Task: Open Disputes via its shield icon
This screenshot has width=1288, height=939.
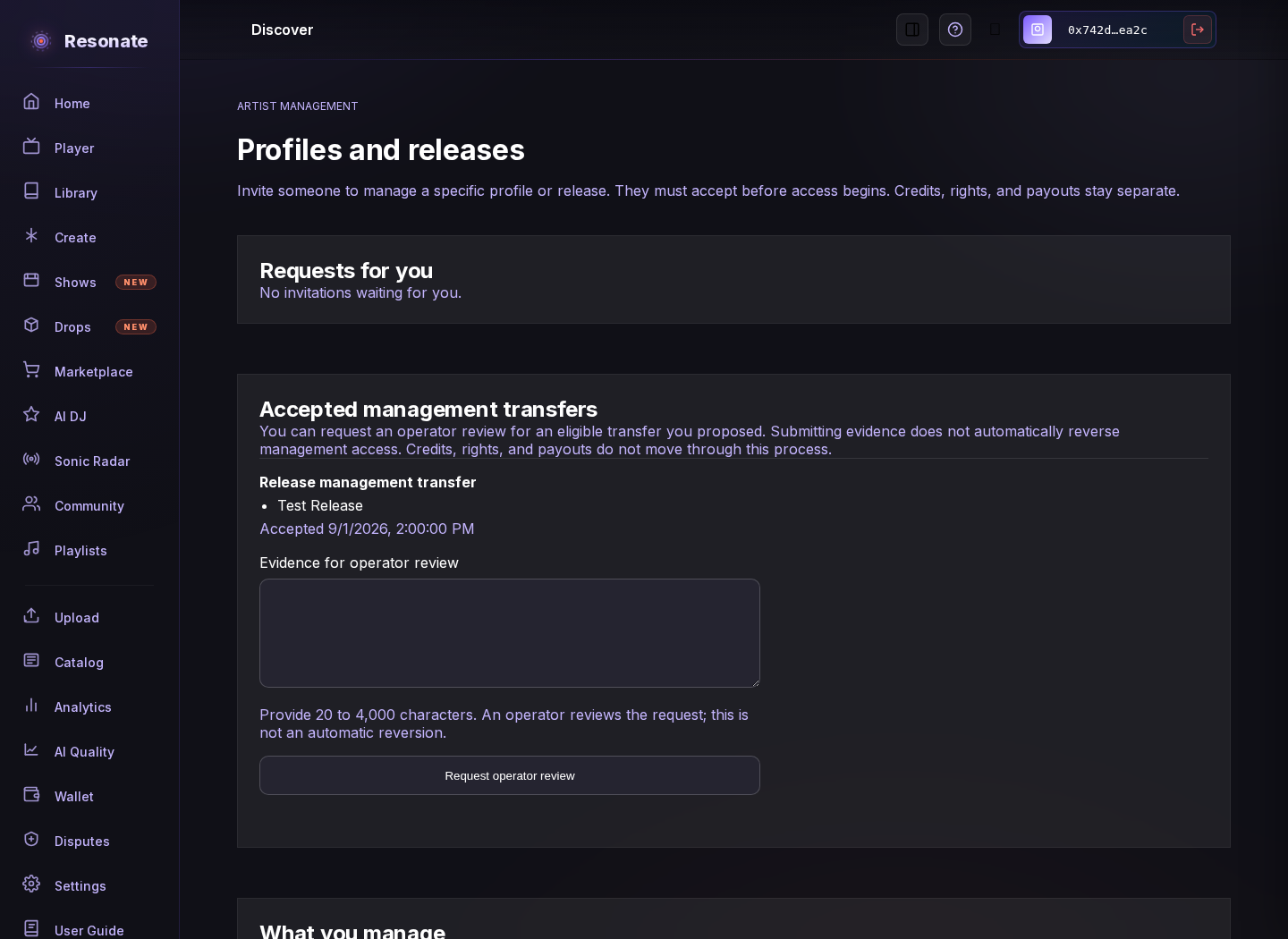Action: (31, 839)
